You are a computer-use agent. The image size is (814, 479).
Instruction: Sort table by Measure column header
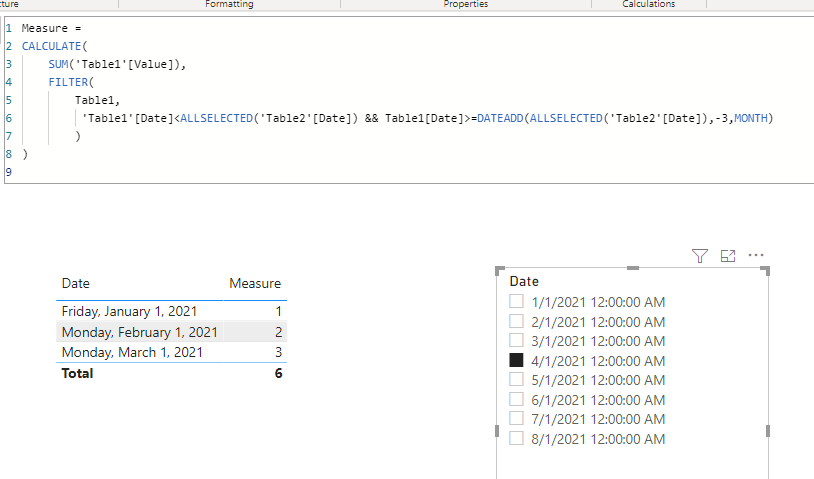point(255,283)
